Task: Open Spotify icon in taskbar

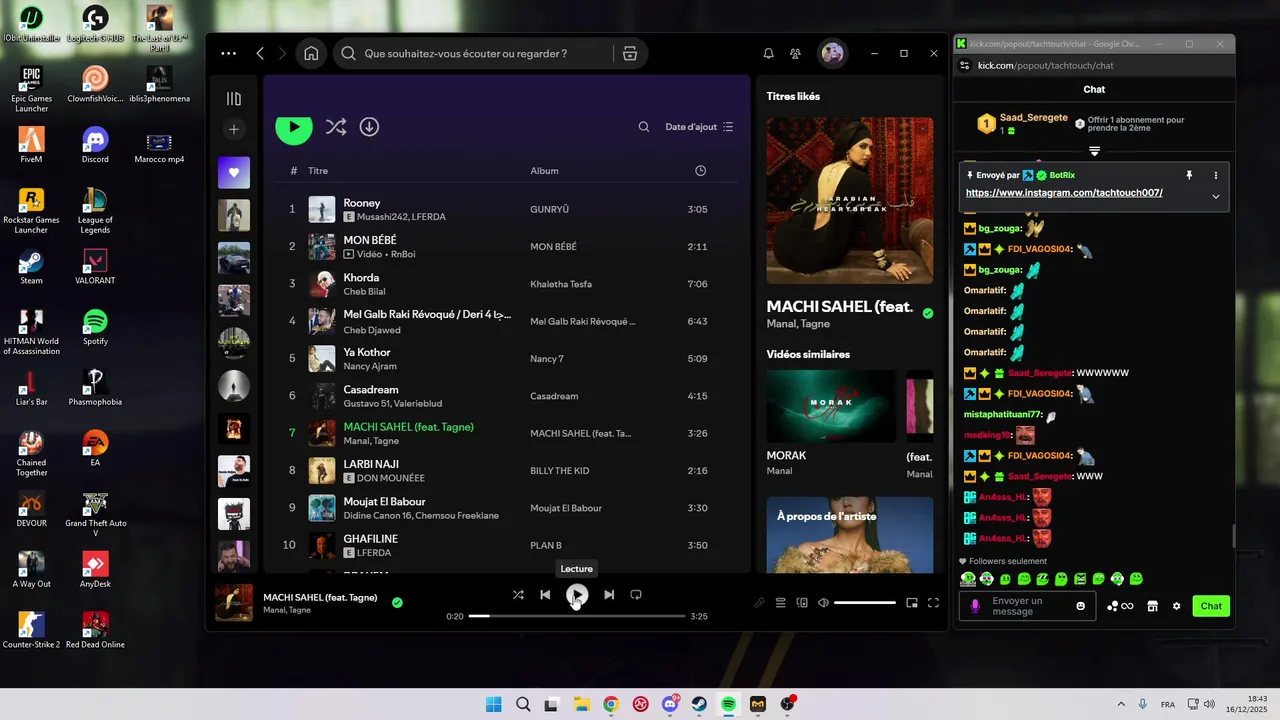Action: point(728,704)
